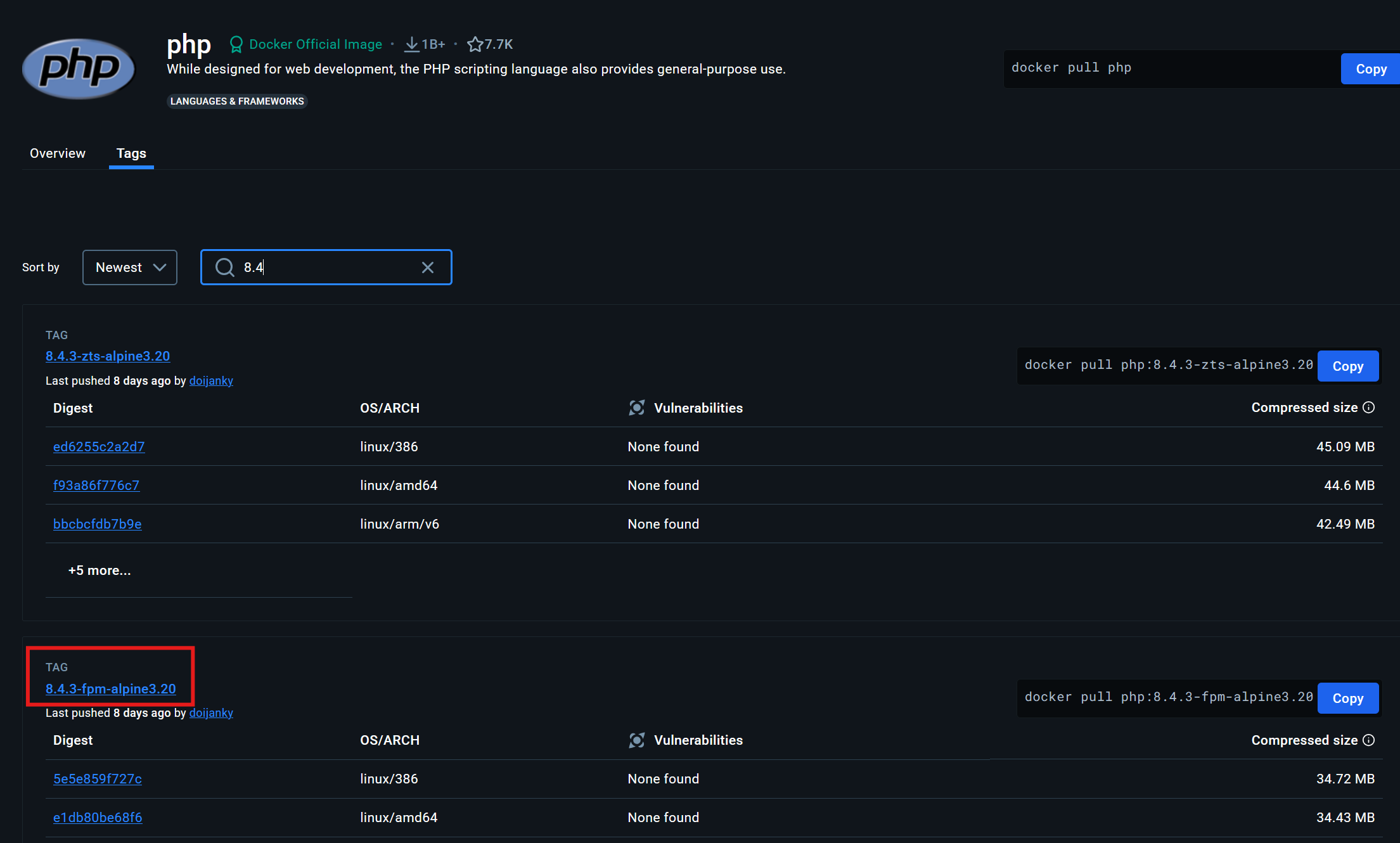
Task: Click the info icon next to Compressed size
Action: click(x=1370, y=408)
